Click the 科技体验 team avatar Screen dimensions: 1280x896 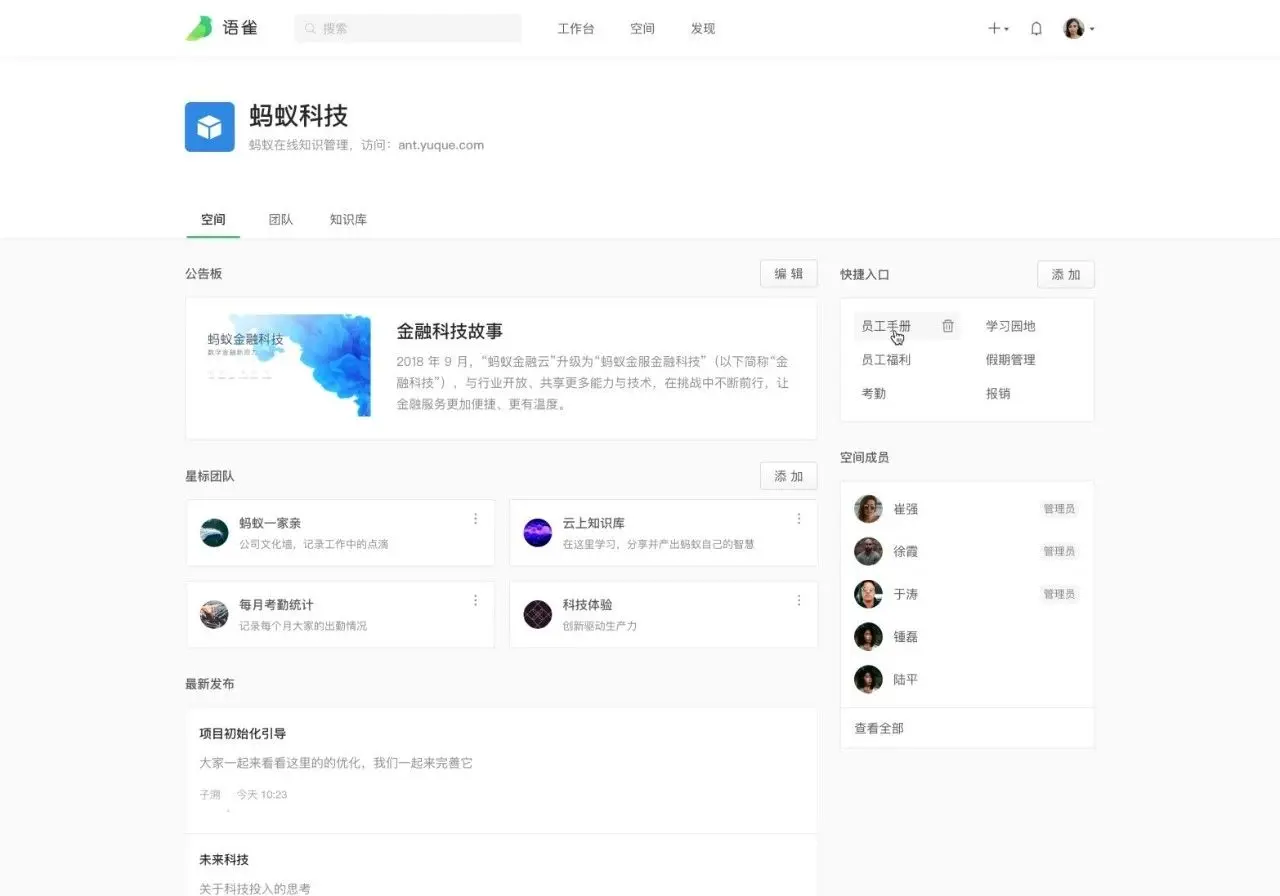(x=538, y=615)
